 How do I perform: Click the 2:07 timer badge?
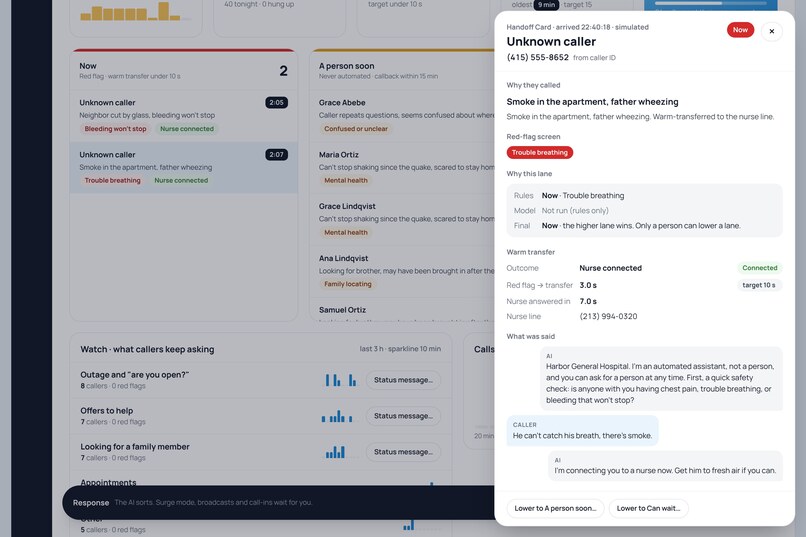pyautogui.click(x=277, y=154)
